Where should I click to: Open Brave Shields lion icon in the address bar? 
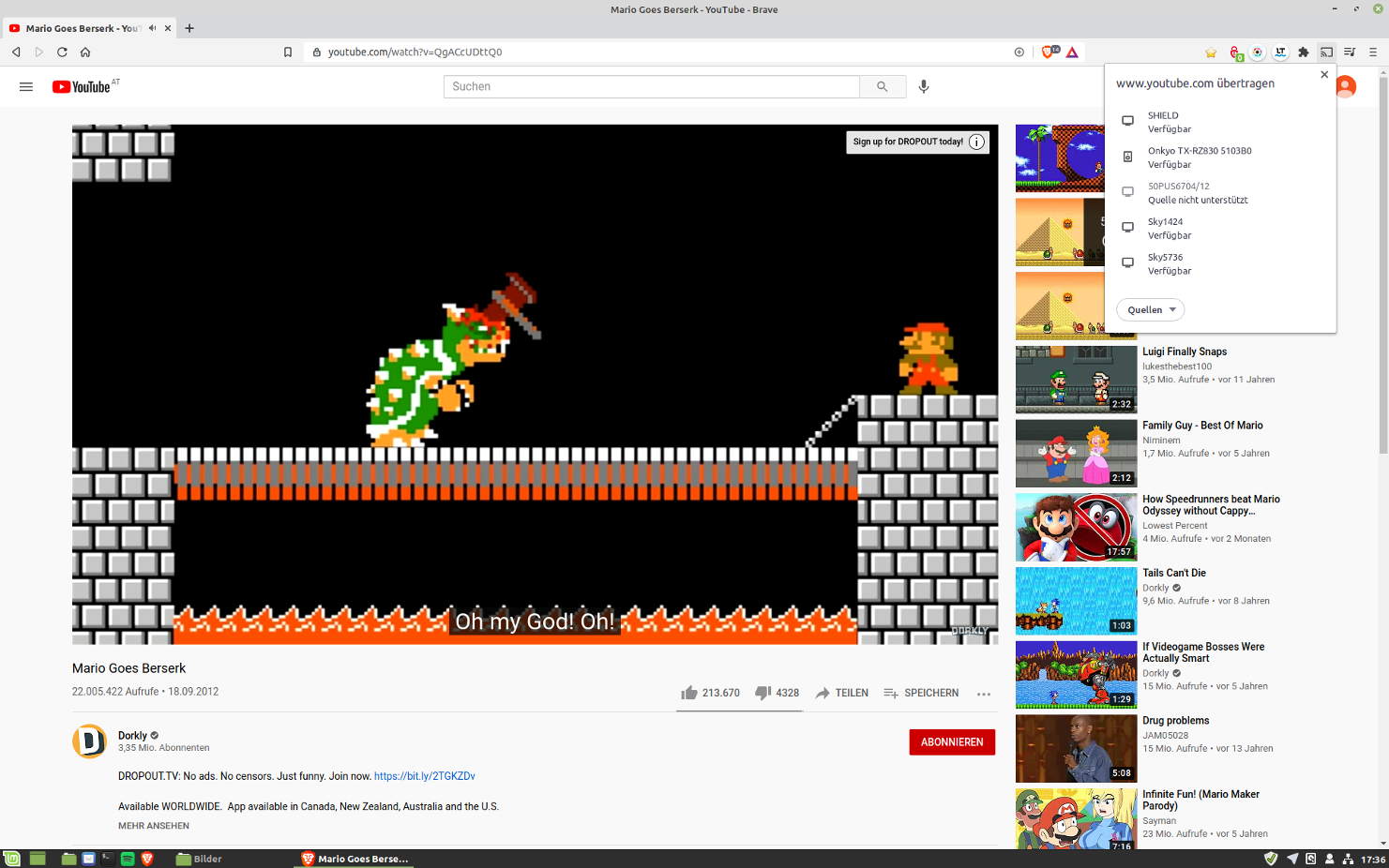point(1049,52)
